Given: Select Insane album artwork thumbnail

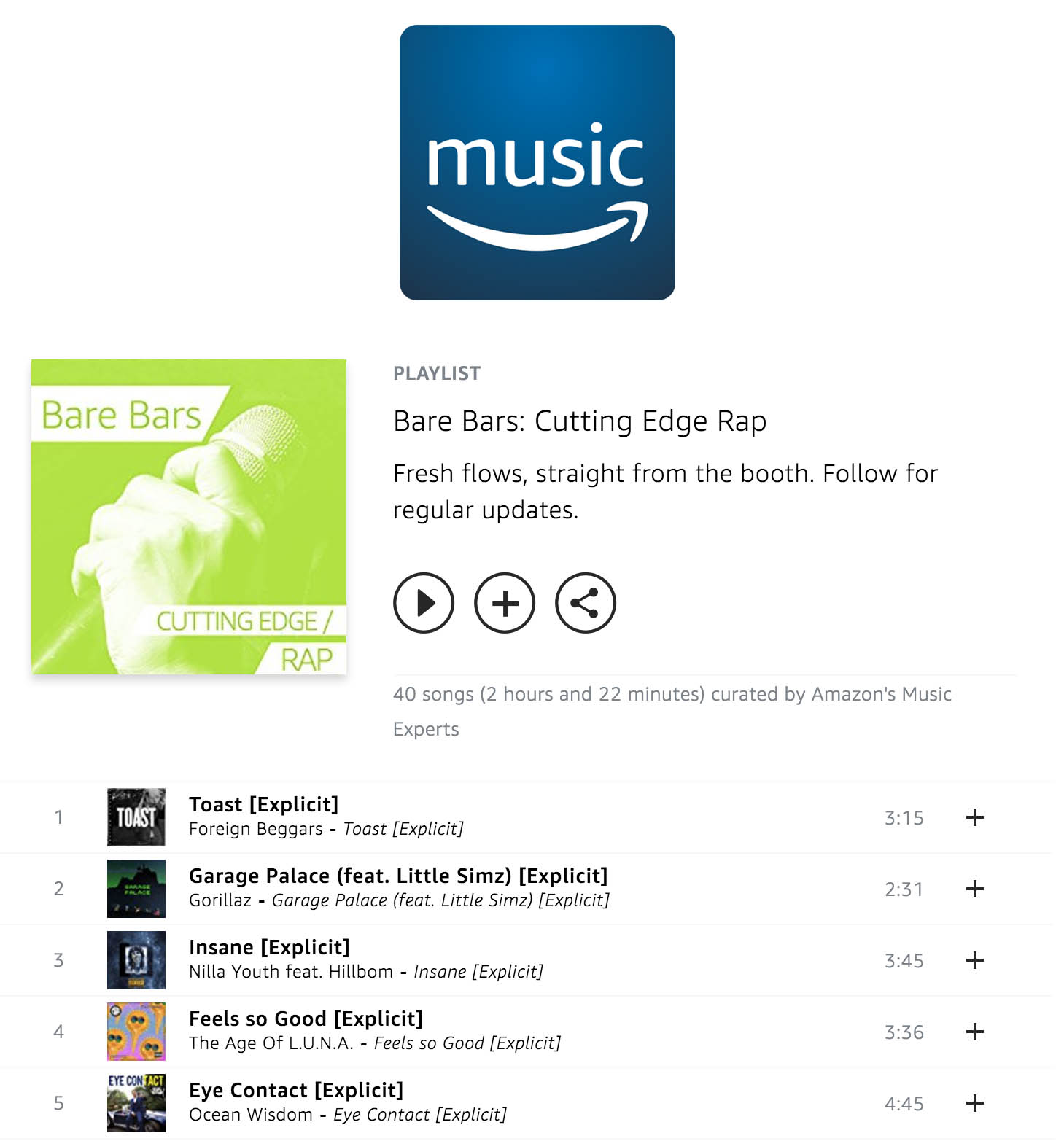Looking at the screenshot, I should [x=136, y=960].
